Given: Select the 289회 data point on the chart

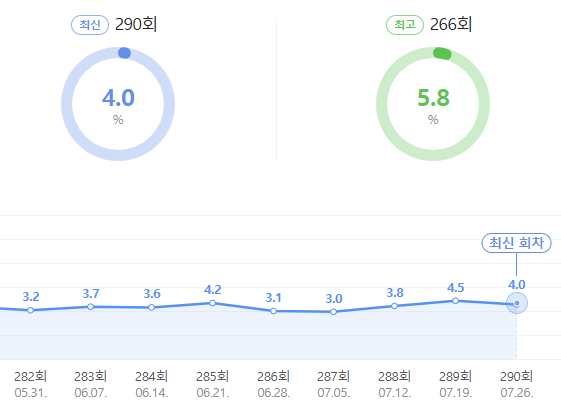Looking at the screenshot, I should click(455, 301).
